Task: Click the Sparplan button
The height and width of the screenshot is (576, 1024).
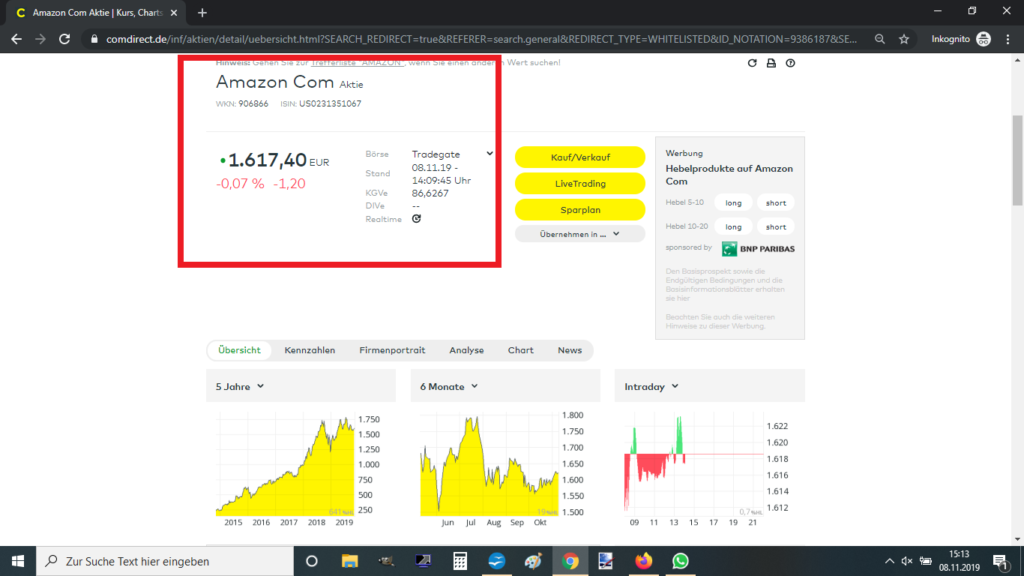Action: click(580, 210)
